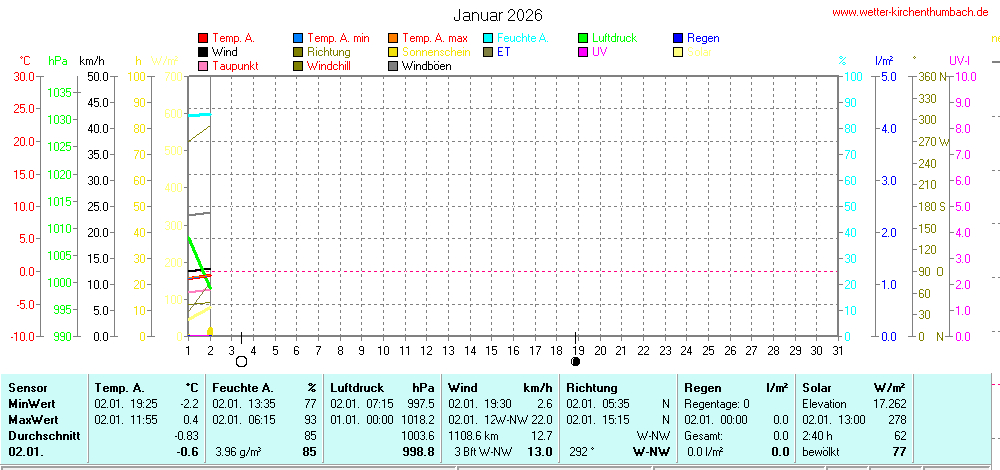Click the yellow sunshine marker at day 2
1000x470 pixels.
[x=210, y=331]
